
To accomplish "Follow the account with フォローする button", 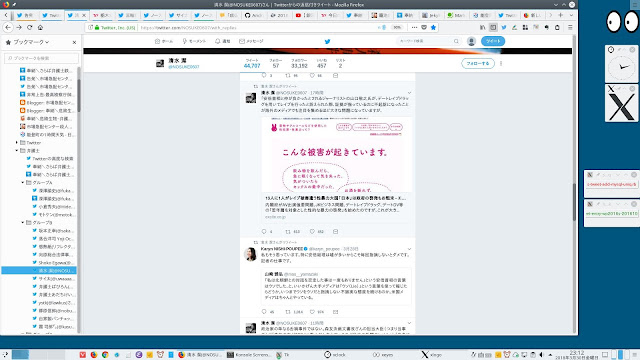I will point(478,64).
